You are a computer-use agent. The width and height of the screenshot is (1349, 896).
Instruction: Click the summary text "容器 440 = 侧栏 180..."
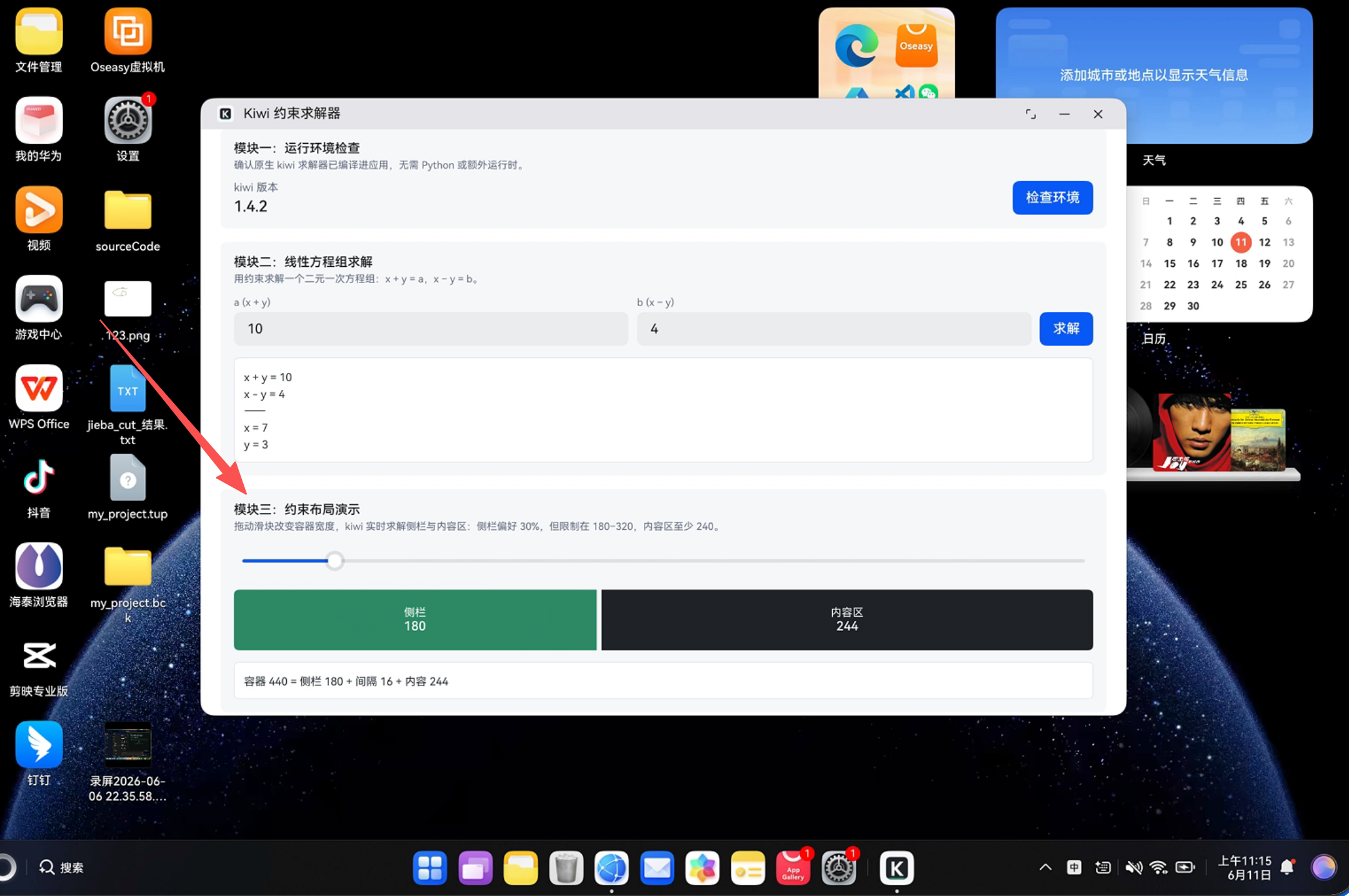click(x=346, y=681)
